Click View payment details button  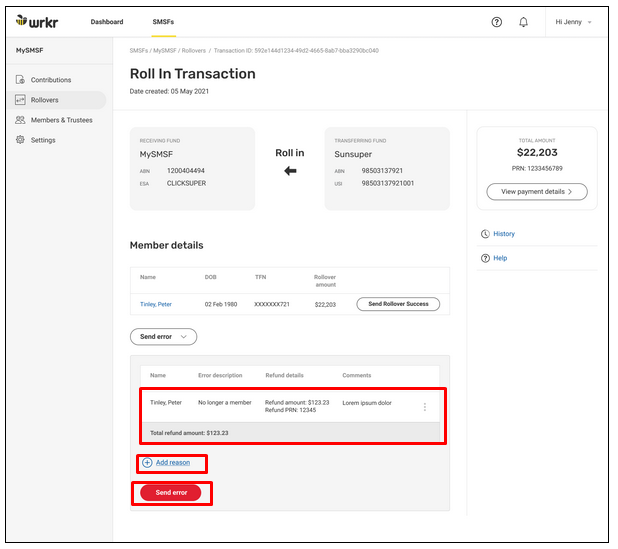coord(537,192)
